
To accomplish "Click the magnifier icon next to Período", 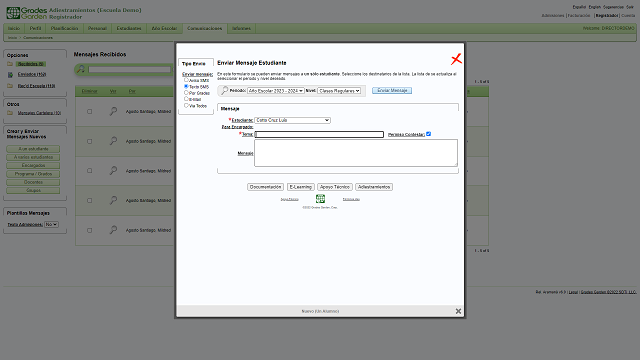I will pyautogui.click(x=224, y=91).
